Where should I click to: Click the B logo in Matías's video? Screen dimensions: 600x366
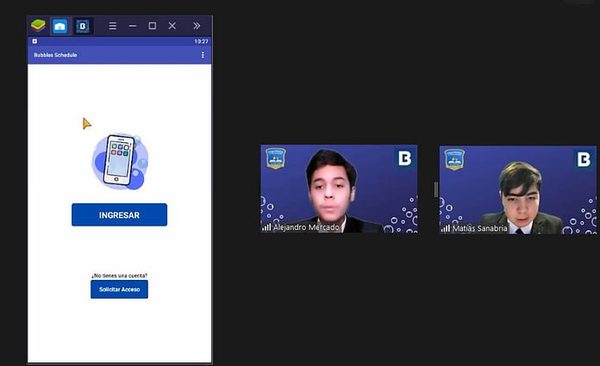pos(584,159)
